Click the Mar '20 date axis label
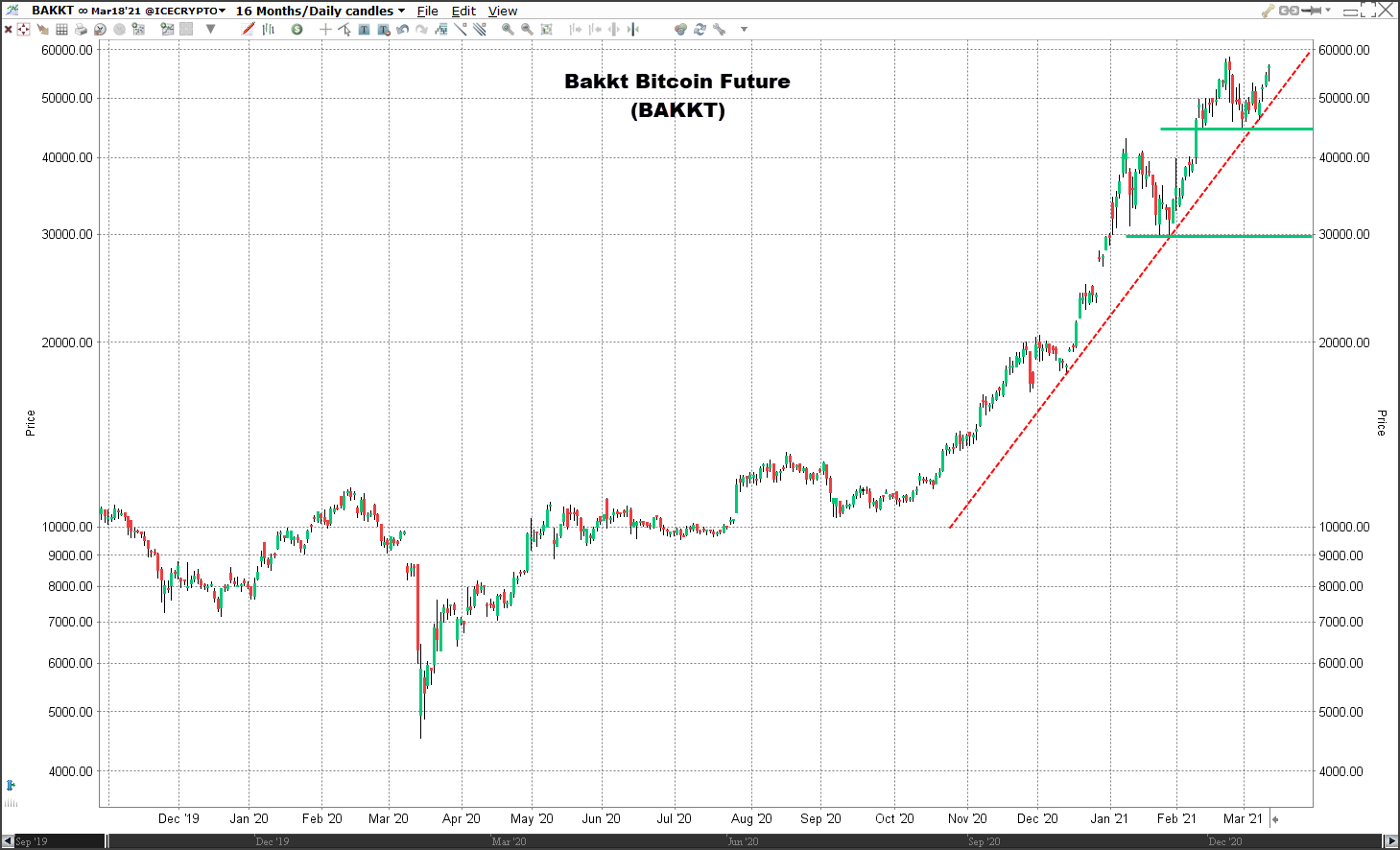This screenshot has width=1400, height=850. [x=389, y=818]
